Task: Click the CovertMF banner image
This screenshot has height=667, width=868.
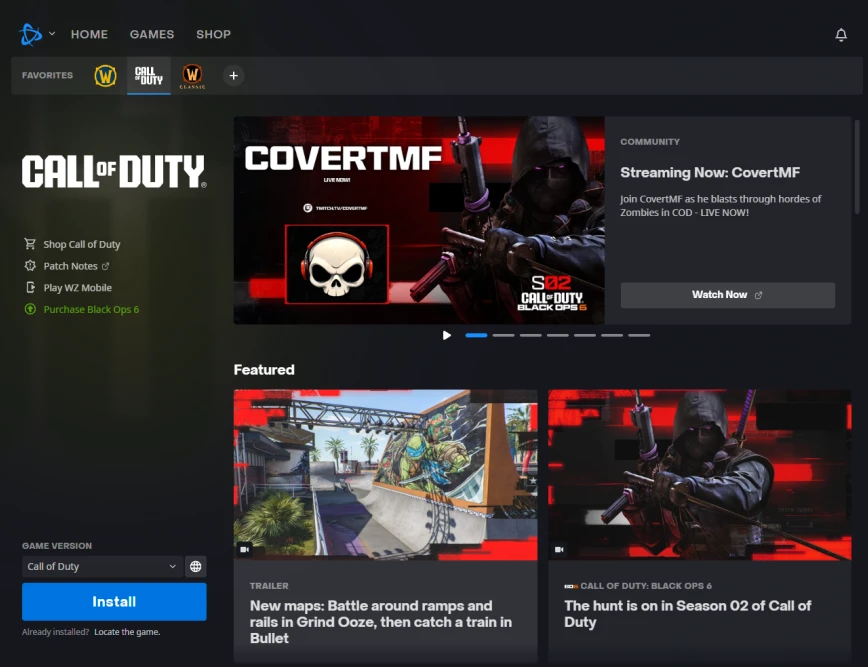Action: 419,220
